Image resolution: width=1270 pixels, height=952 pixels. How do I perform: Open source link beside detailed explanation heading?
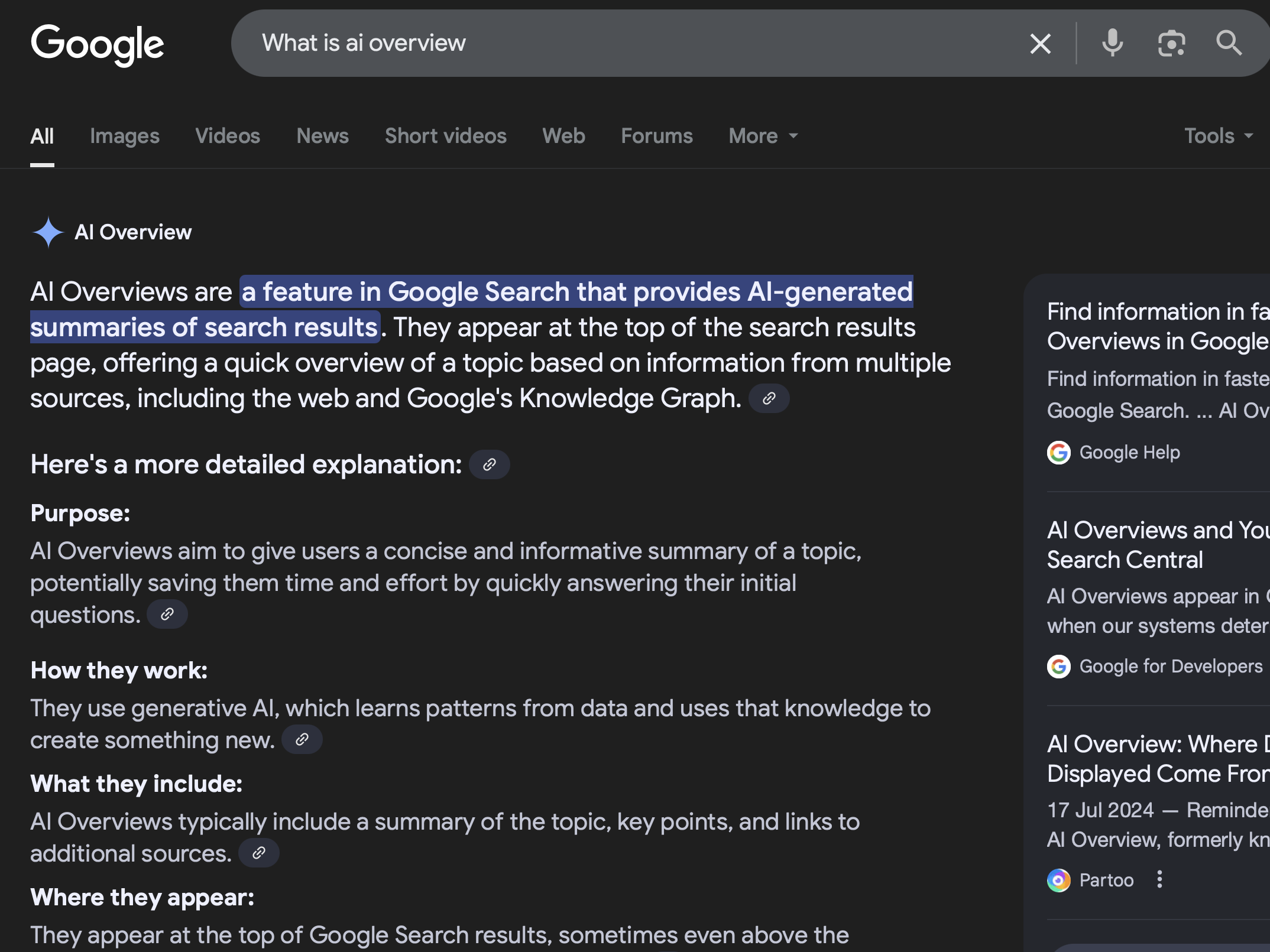pos(489,465)
